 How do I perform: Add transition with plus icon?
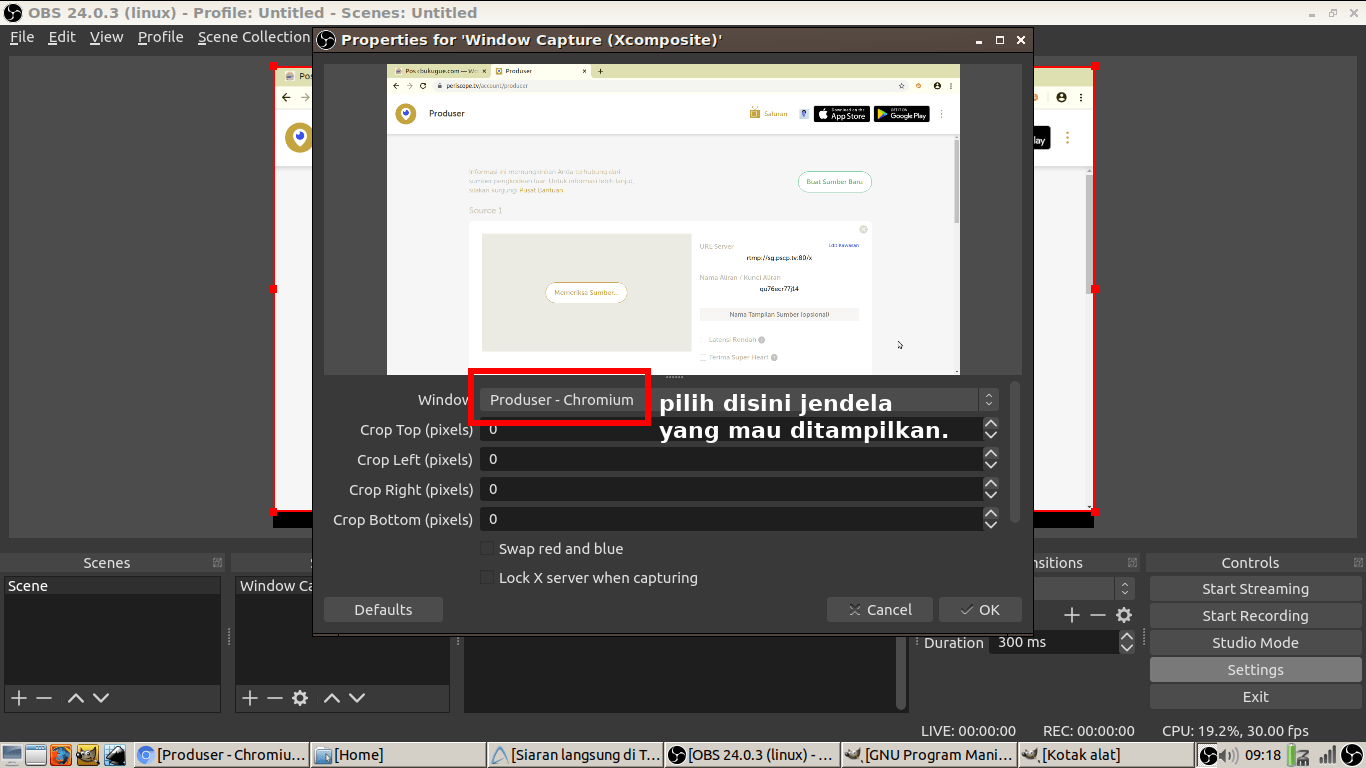[1072, 615]
